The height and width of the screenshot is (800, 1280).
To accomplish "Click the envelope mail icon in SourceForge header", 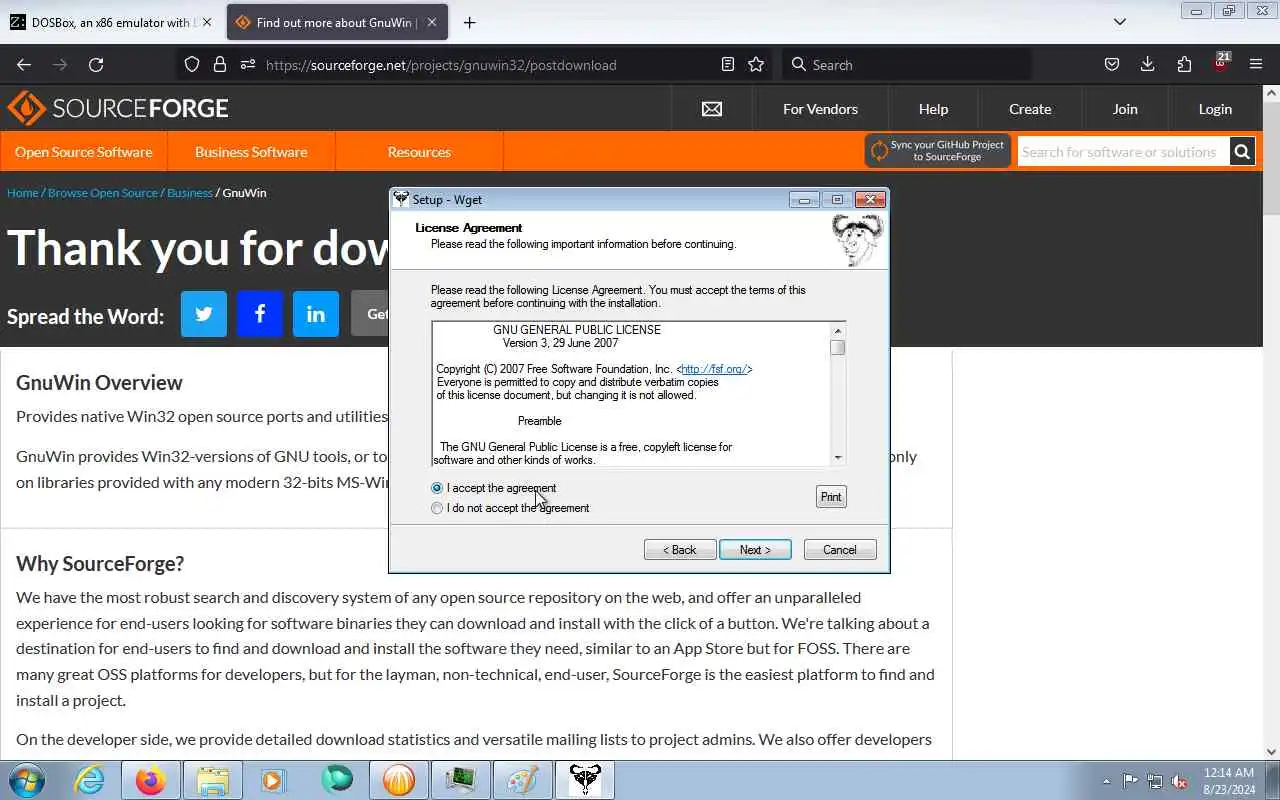I will (712, 109).
